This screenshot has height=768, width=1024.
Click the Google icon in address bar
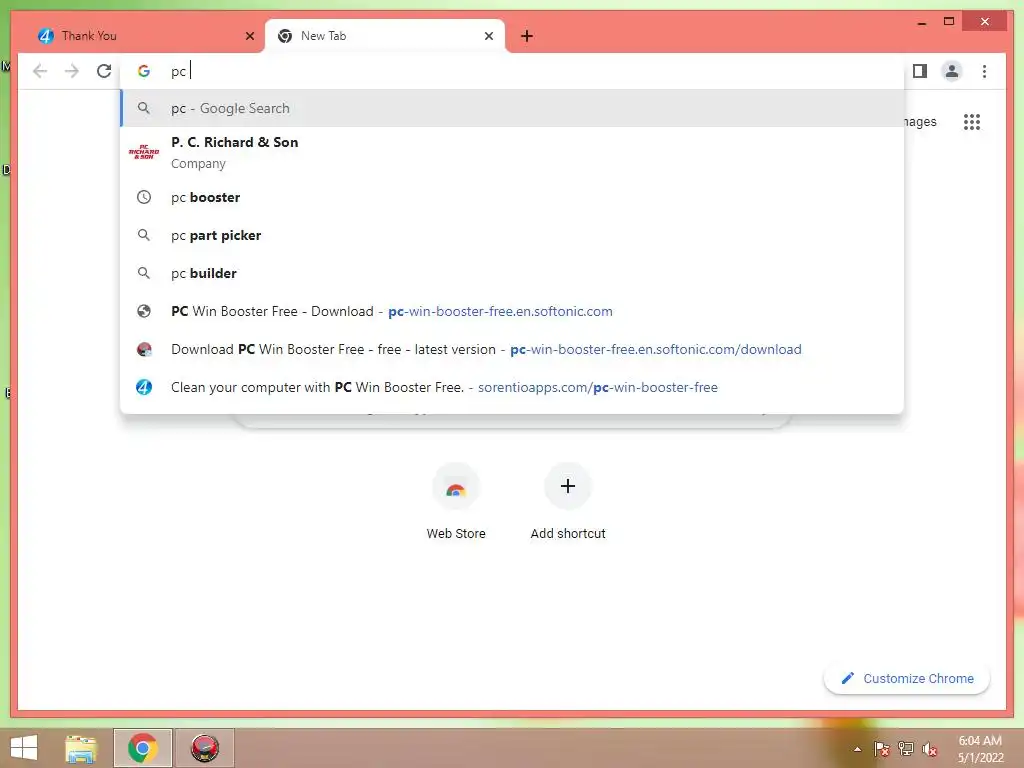pos(144,71)
